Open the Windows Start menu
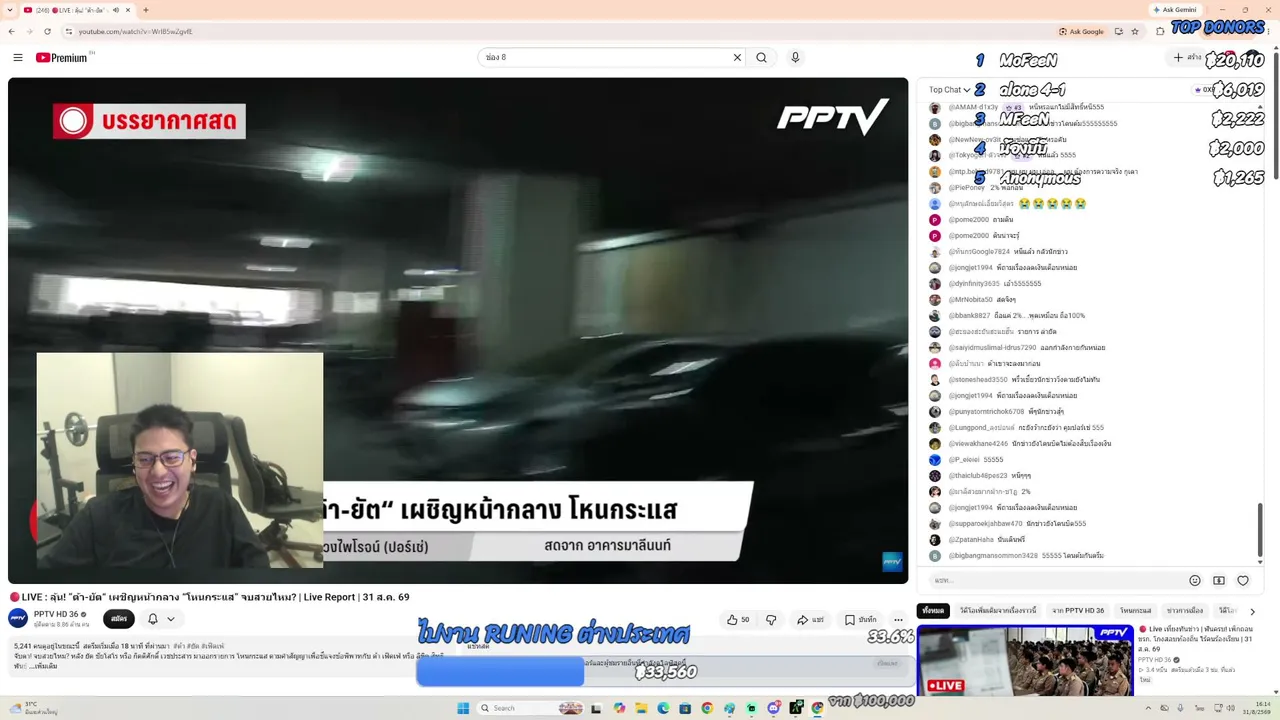Viewport: 1280px width, 720px height. point(463,708)
